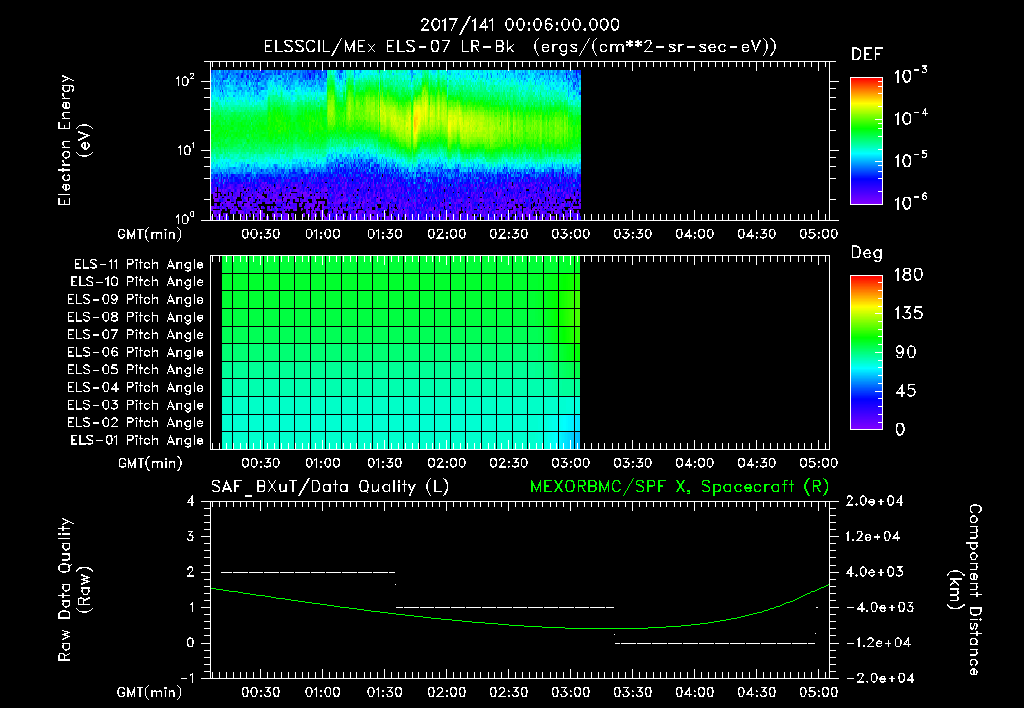Click the DEF color bar legend

pyautogui.click(x=866, y=141)
